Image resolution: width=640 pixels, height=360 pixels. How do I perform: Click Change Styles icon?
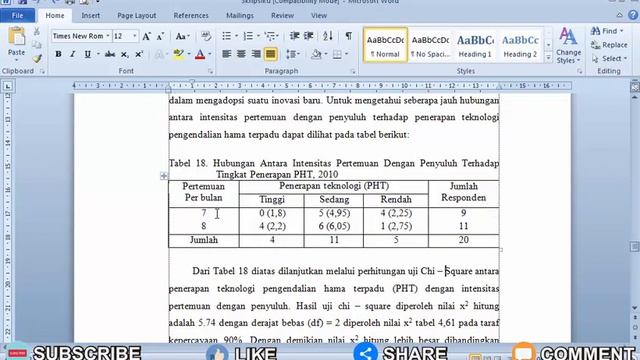pos(568,45)
